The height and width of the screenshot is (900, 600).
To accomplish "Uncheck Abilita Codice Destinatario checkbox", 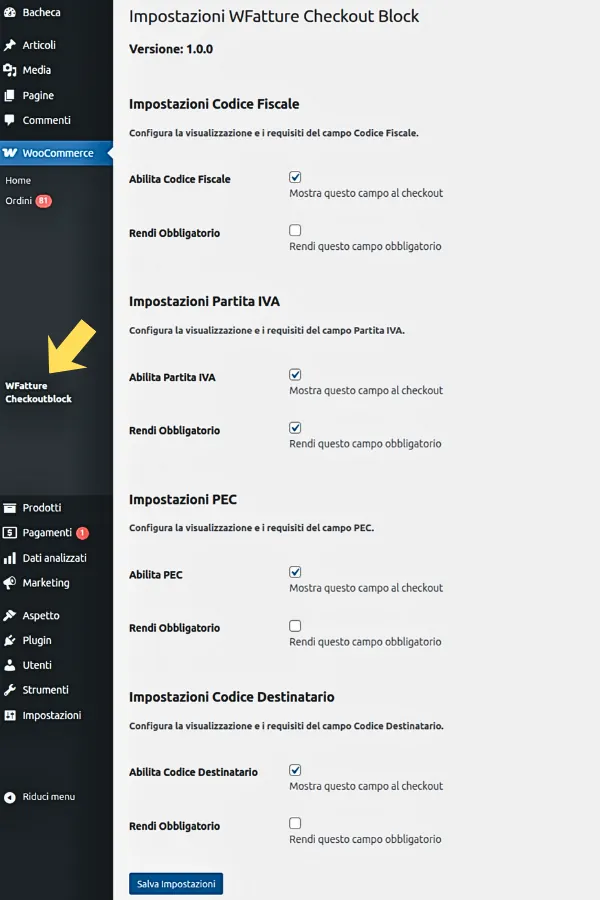I will tap(295, 770).
